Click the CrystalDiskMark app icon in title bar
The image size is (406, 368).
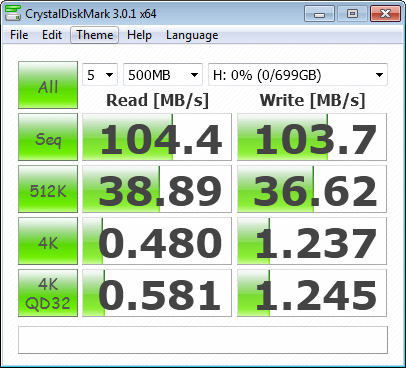coord(13,13)
